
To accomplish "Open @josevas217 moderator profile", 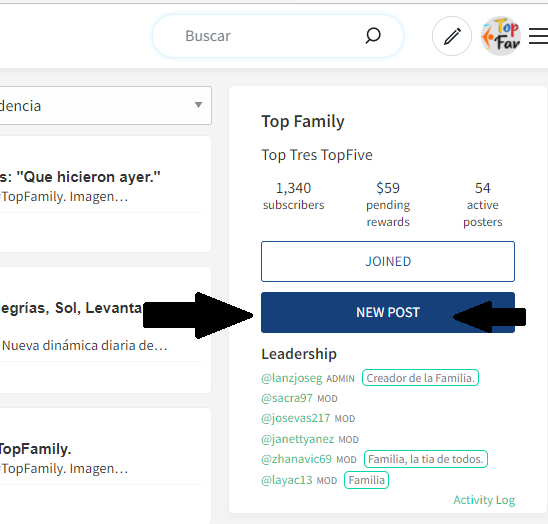I will (x=295, y=418).
